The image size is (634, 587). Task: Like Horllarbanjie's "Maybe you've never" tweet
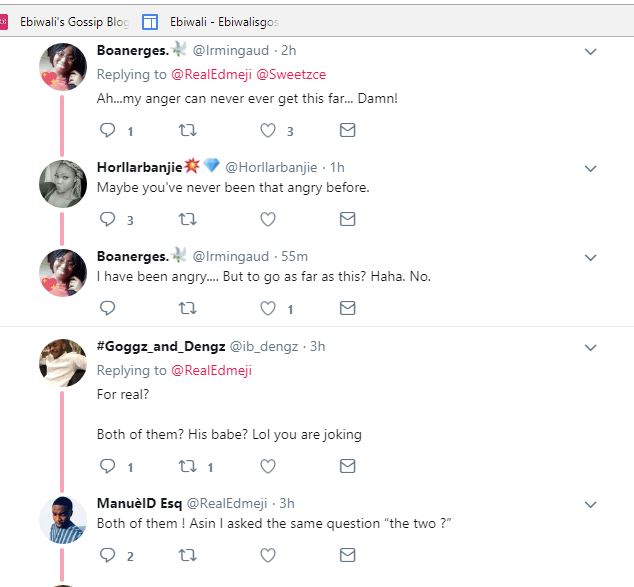(x=267, y=219)
